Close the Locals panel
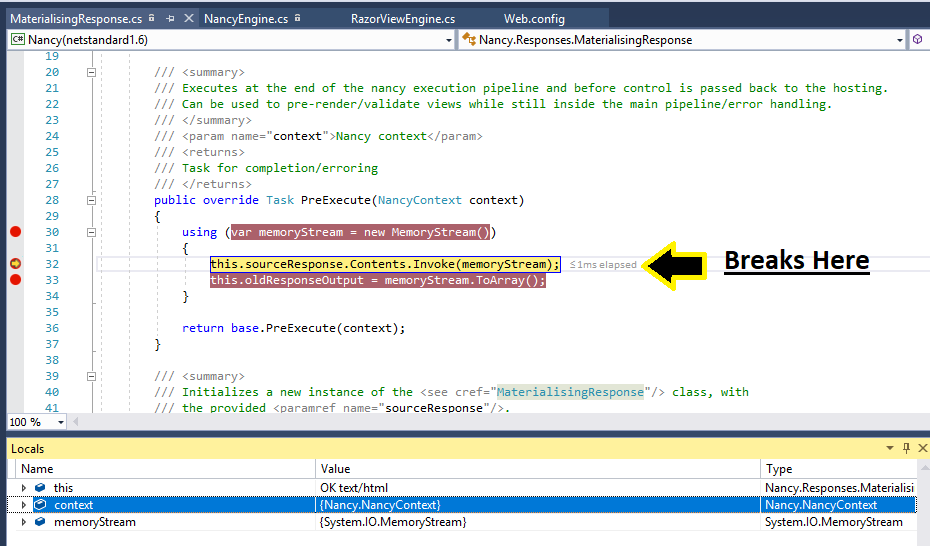The width and height of the screenshot is (930, 547). 922,449
